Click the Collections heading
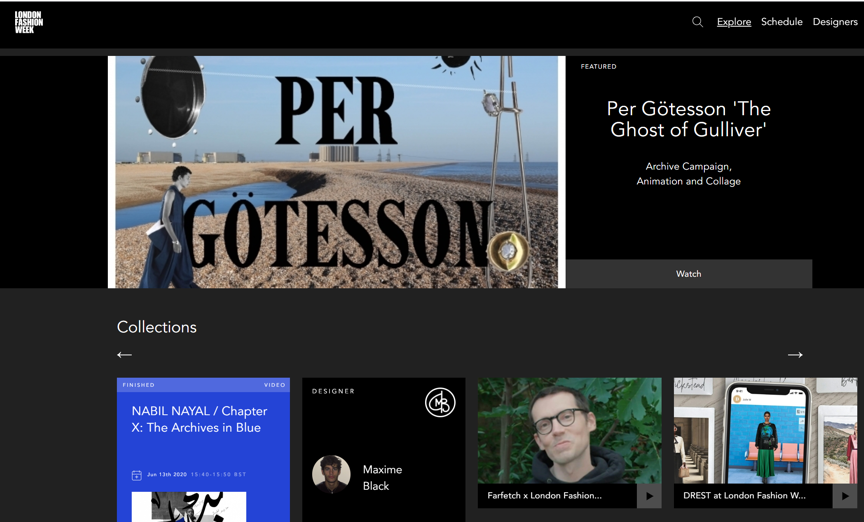The height and width of the screenshot is (522, 864). click(x=156, y=327)
